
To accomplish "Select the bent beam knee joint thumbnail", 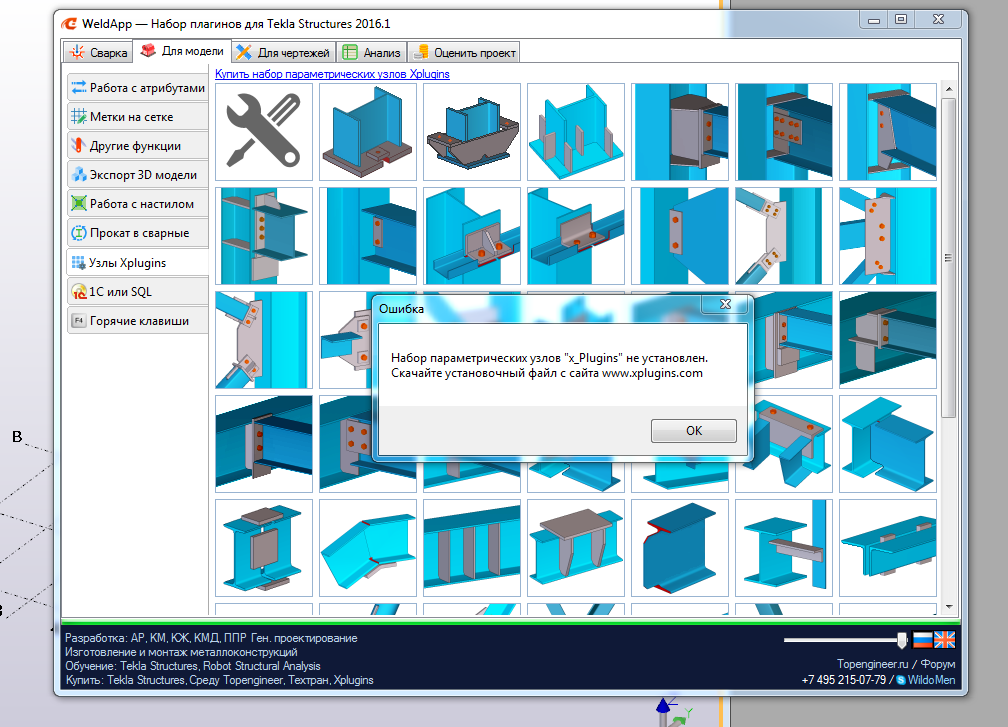I will (368, 548).
